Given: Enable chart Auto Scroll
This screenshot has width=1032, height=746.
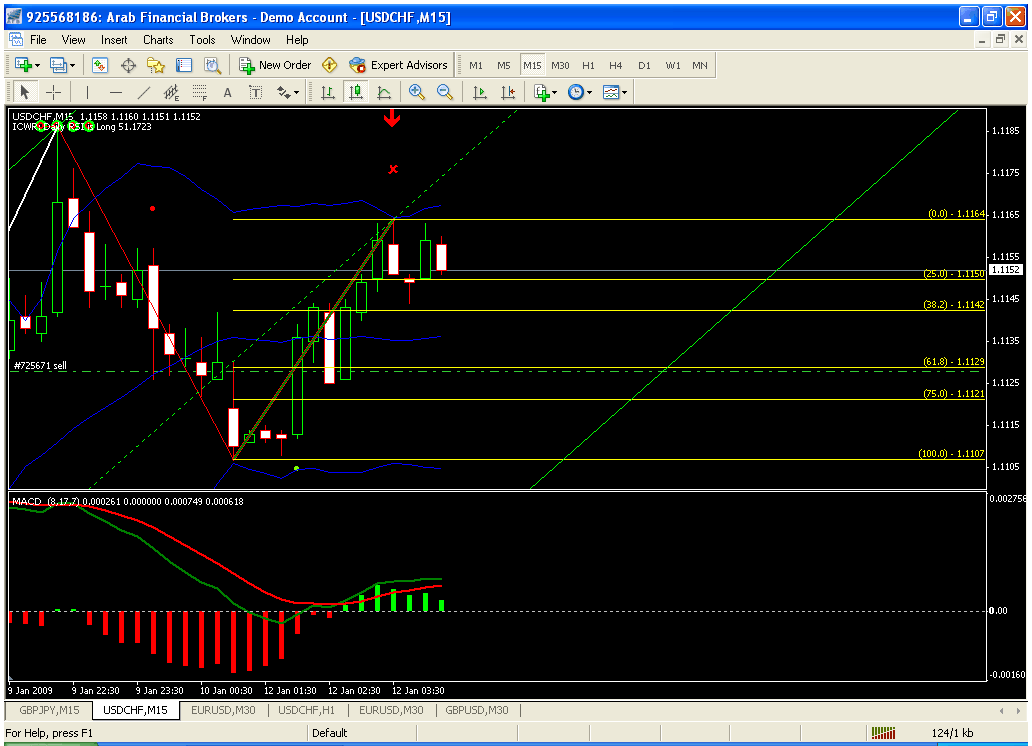Looking at the screenshot, I should pos(480,93).
